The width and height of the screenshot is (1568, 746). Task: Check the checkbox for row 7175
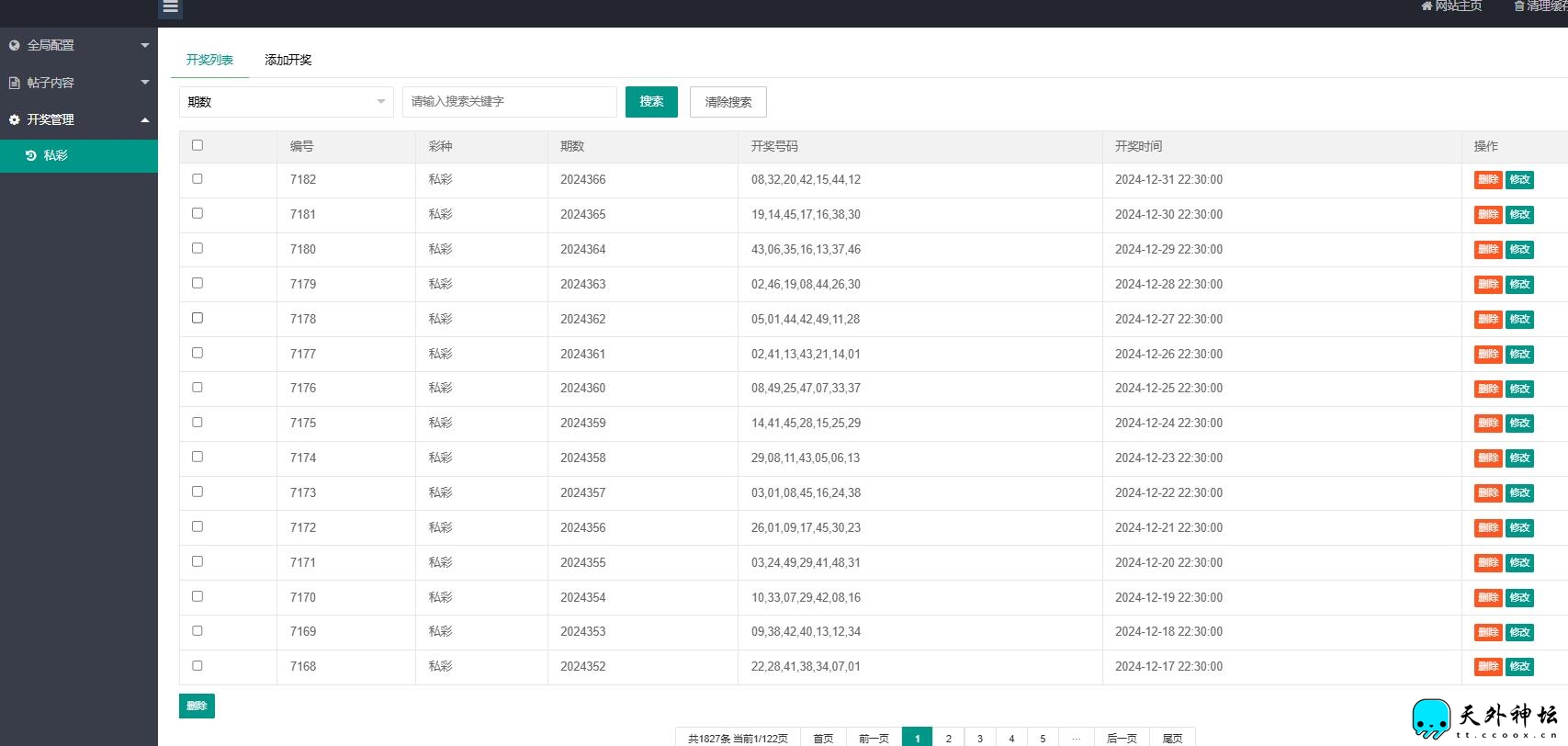click(197, 423)
